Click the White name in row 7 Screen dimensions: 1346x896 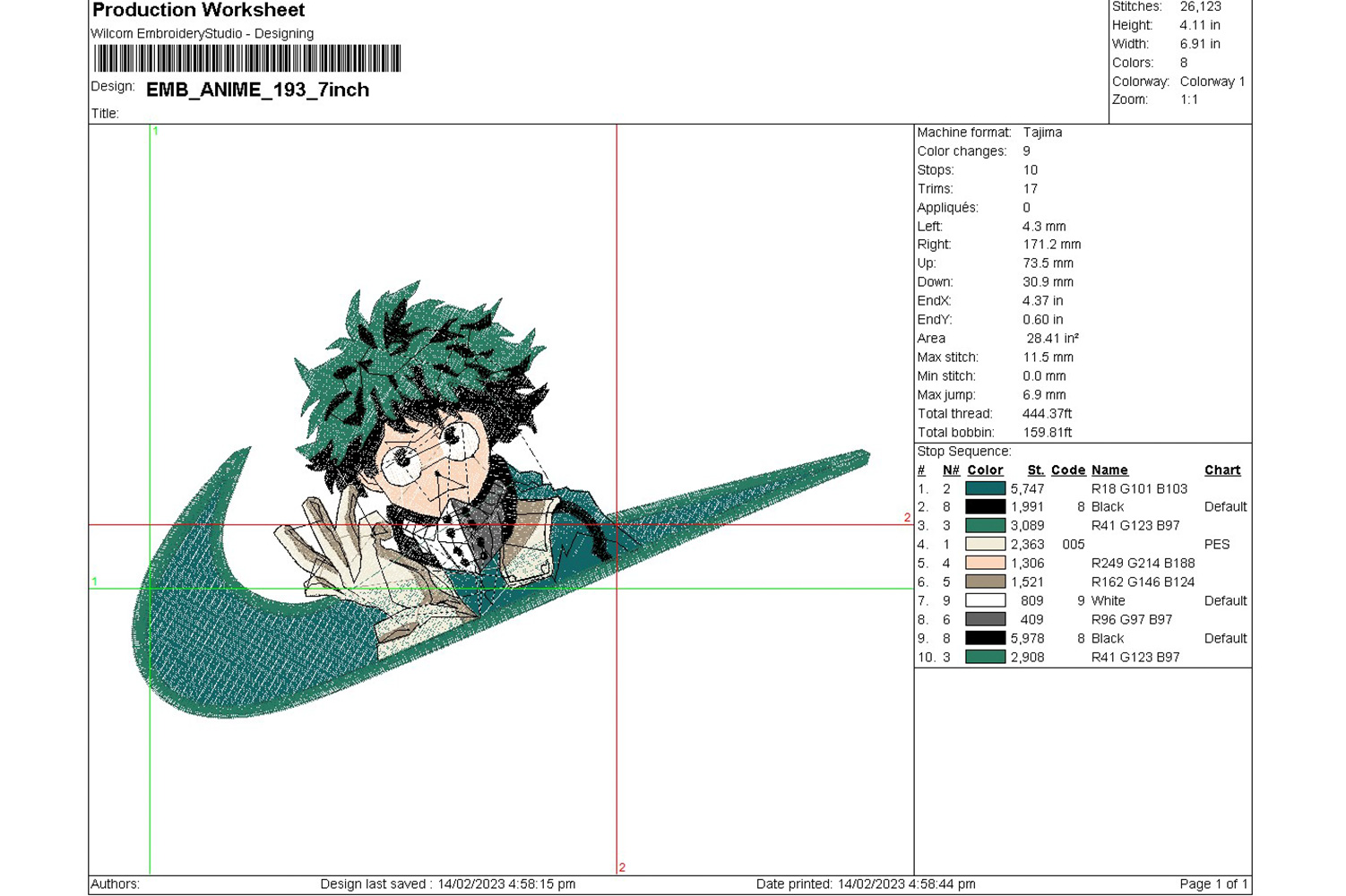1109,601
